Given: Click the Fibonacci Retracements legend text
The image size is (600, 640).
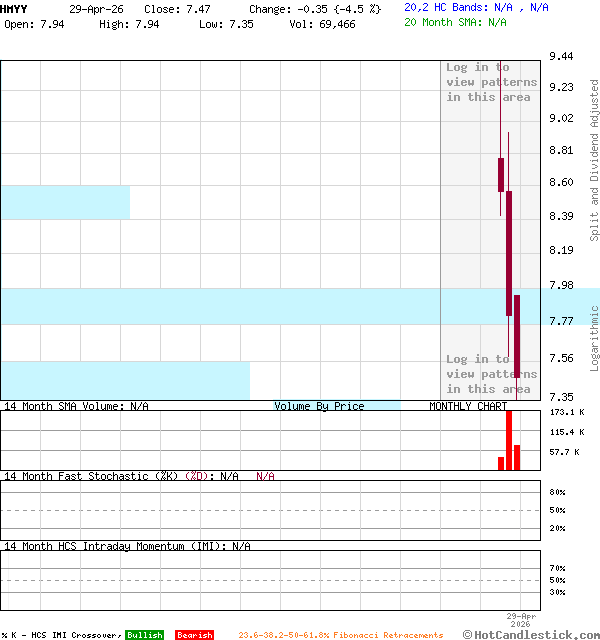Looking at the screenshot, I should point(340,635).
